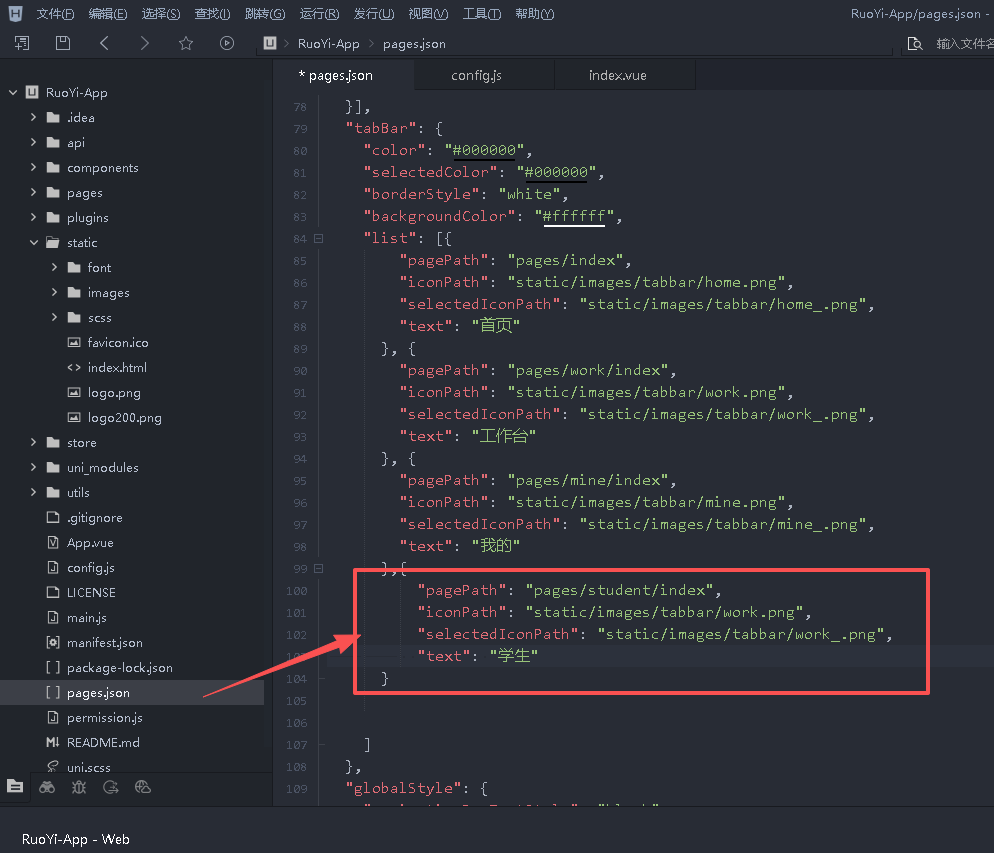Click the globe and cloud icon at sidebar bottom
Viewport: 994px width, 853px height.
coord(143,787)
